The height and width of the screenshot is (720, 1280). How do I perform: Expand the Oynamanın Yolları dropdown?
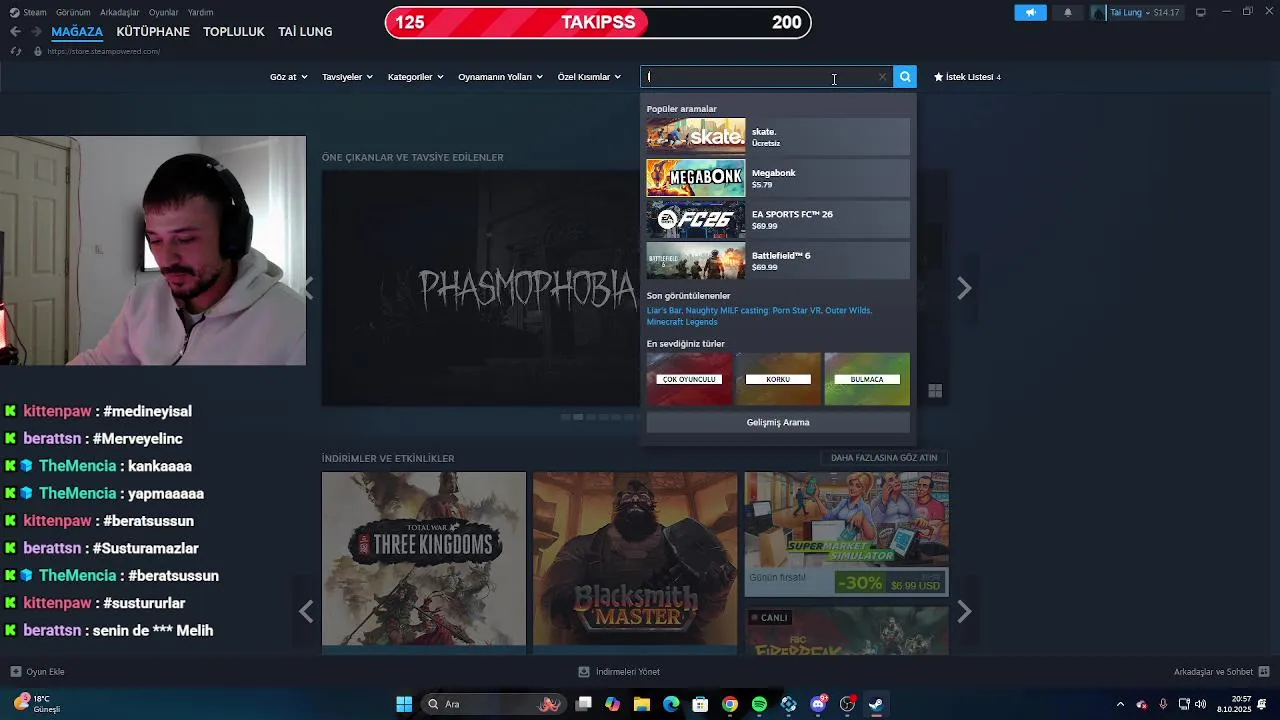[x=500, y=77]
